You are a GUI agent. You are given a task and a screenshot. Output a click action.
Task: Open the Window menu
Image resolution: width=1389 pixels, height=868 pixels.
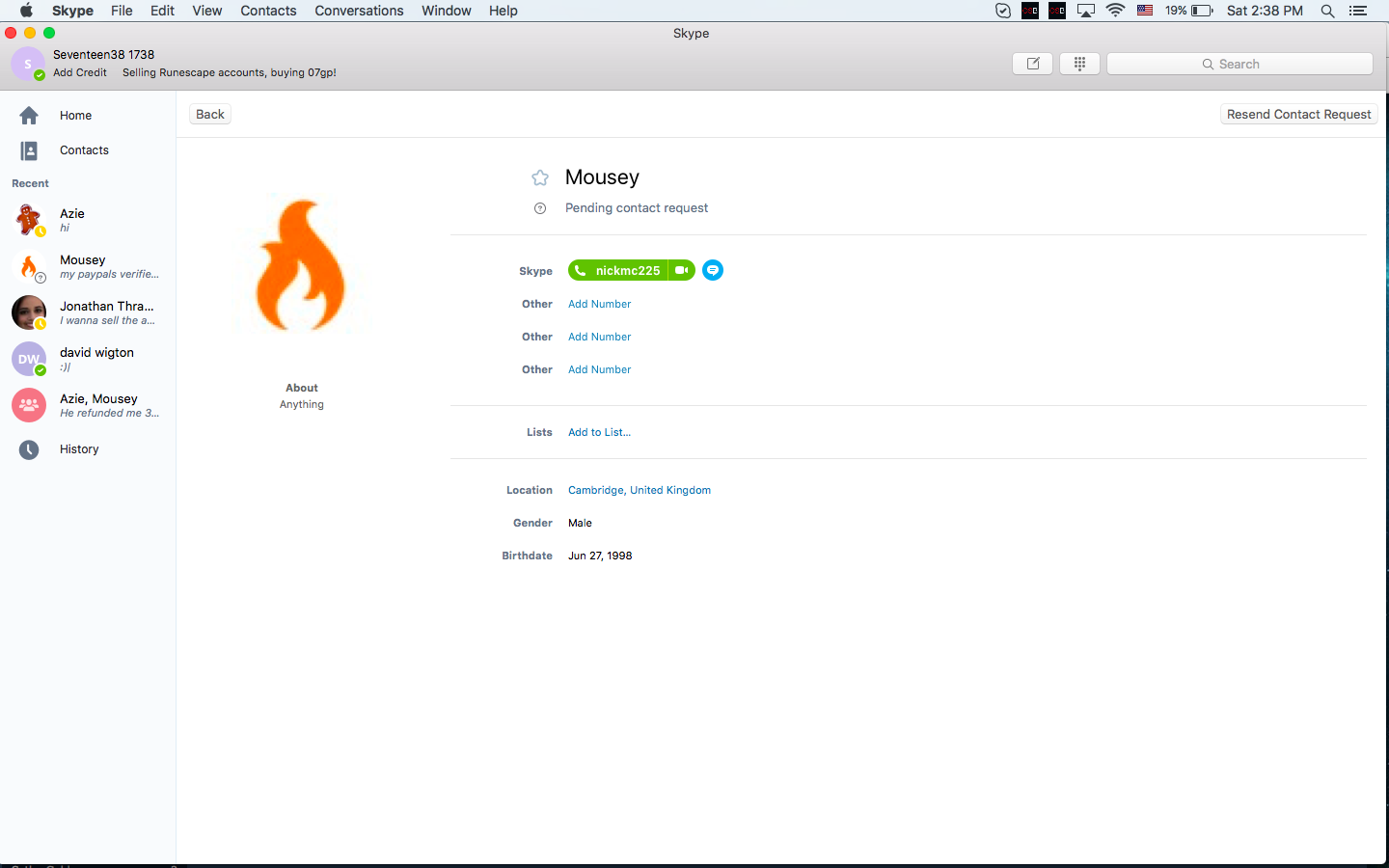447,11
